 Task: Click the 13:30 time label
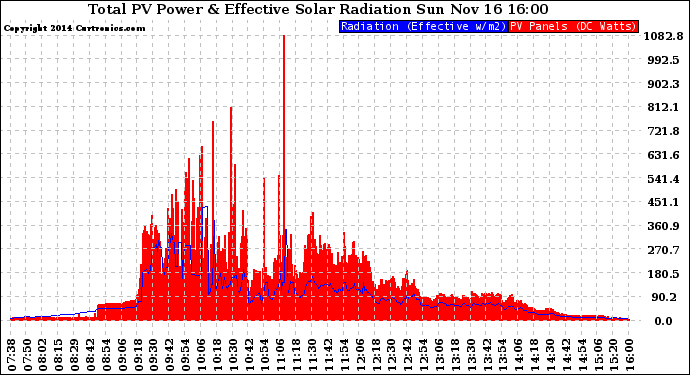point(471,355)
